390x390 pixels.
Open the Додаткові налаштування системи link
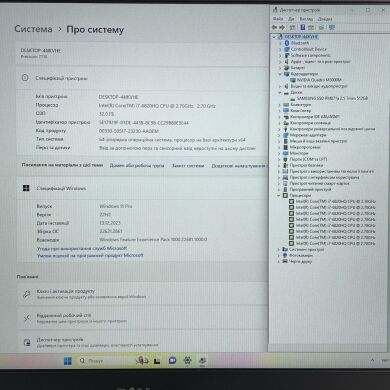coord(239,165)
